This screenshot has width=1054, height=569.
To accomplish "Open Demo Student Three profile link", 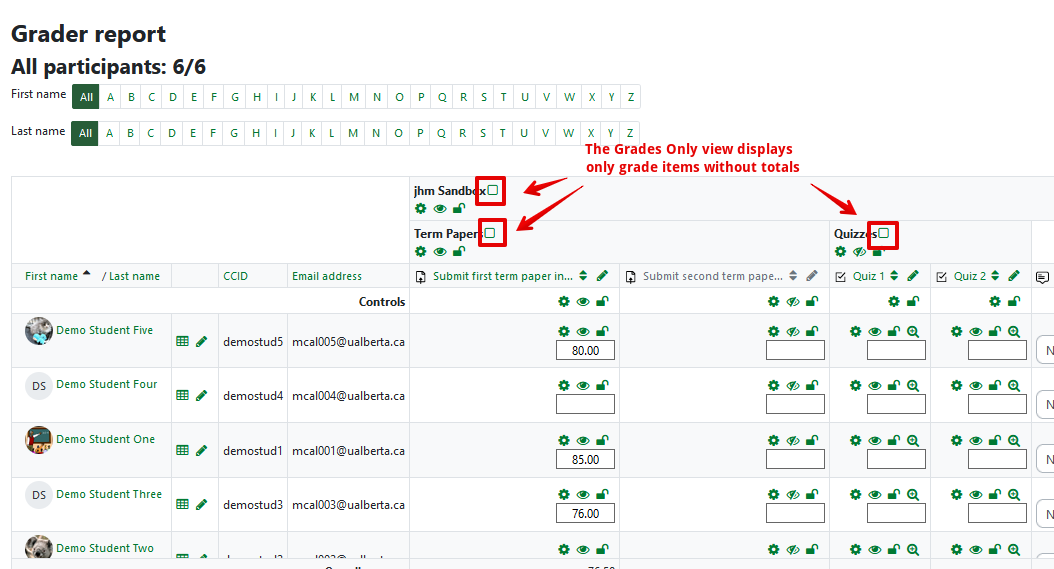I will [108, 494].
